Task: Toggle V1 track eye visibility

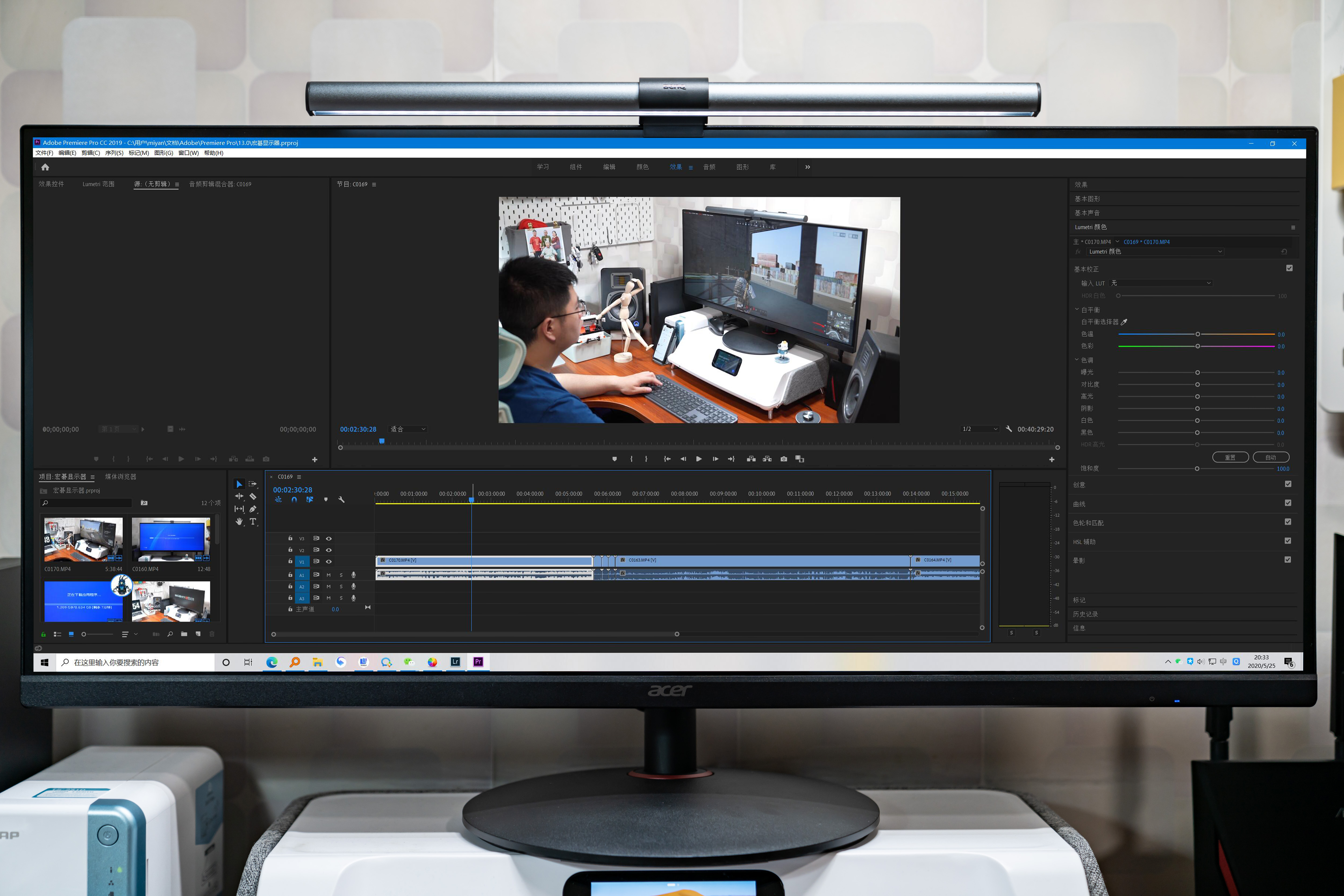Action: click(328, 562)
